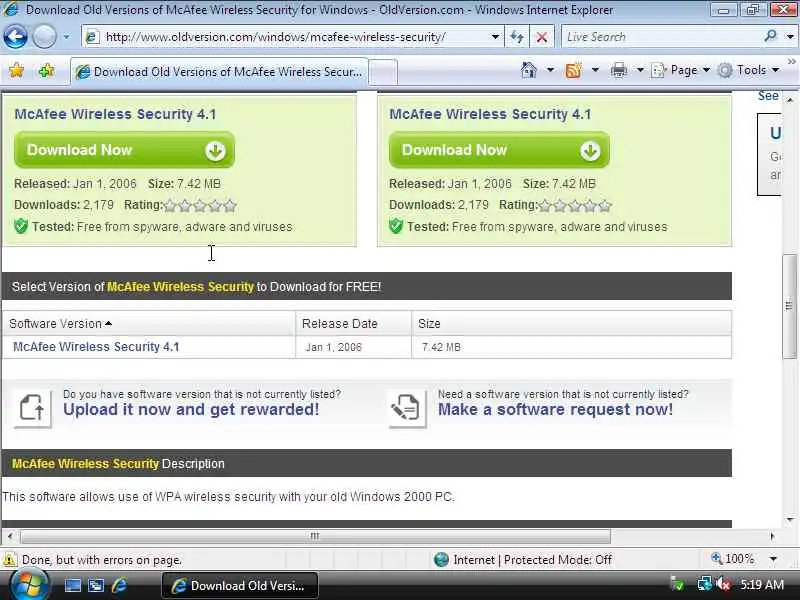This screenshot has width=800, height=600.
Task: Click the 5:19 AM system clock
Action: 762,585
